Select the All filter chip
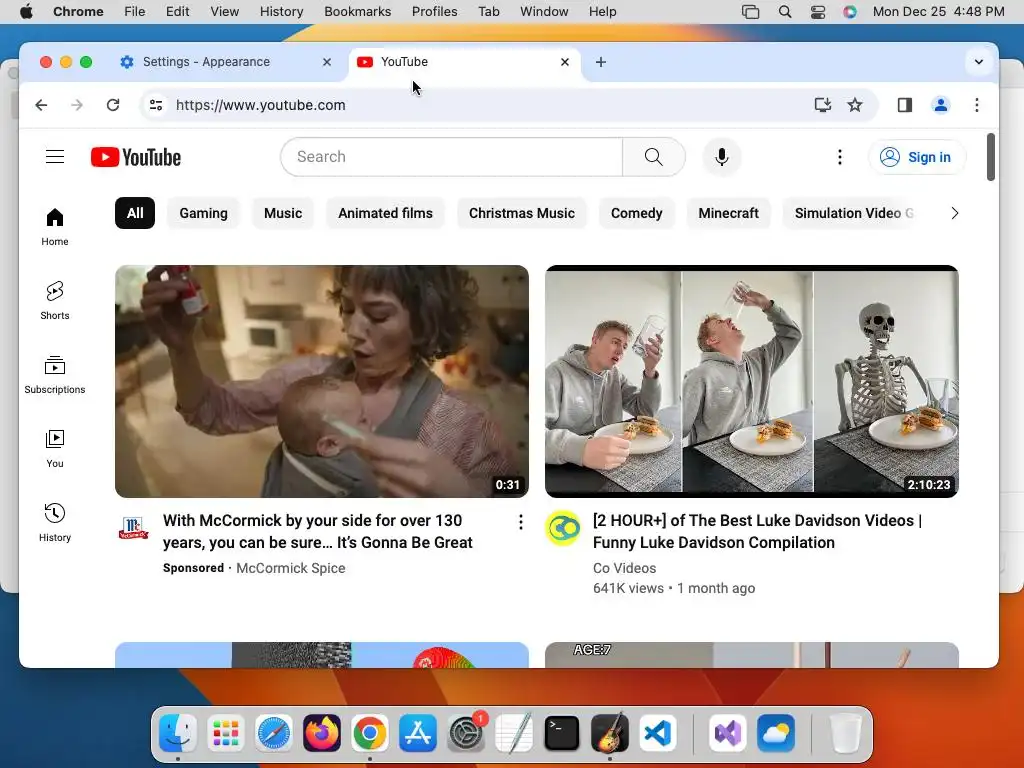Viewport: 1024px width, 768px height. [135, 213]
